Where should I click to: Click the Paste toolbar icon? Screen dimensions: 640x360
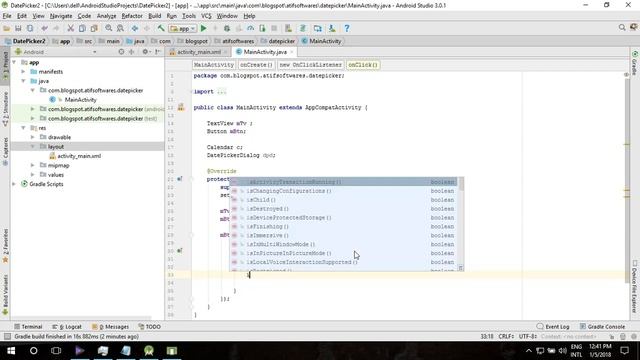[94, 29]
